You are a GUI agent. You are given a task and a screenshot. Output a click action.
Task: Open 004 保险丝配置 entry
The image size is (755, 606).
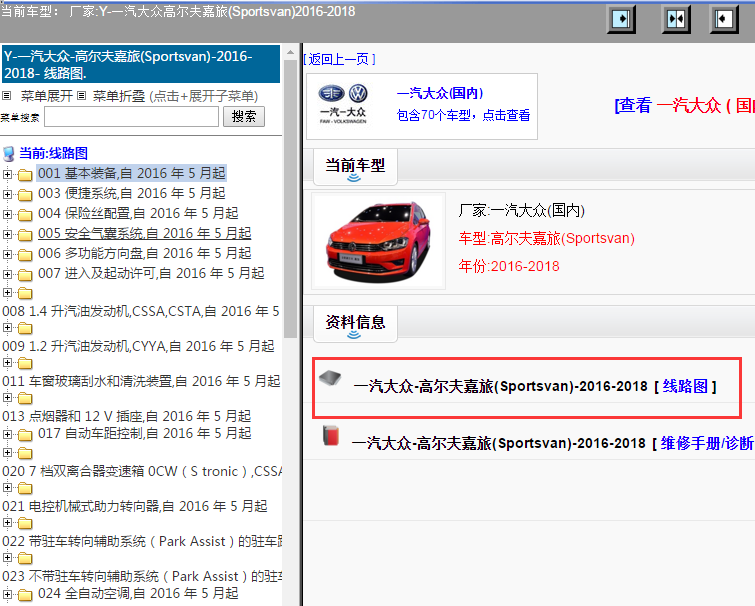[138, 213]
